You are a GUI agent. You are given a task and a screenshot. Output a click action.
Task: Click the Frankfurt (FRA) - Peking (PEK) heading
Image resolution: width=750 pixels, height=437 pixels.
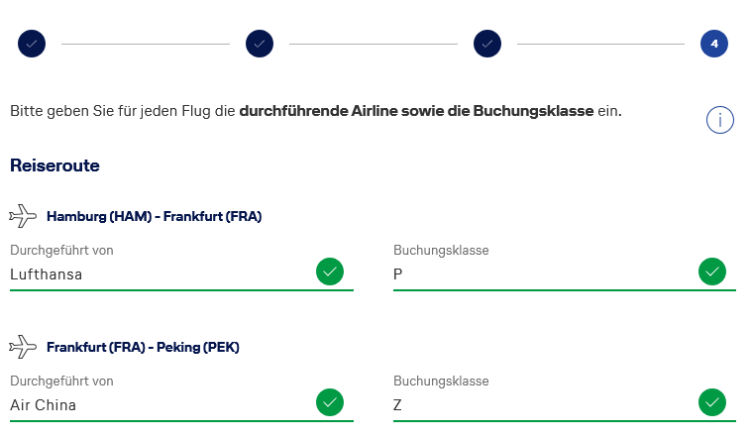pos(143,347)
